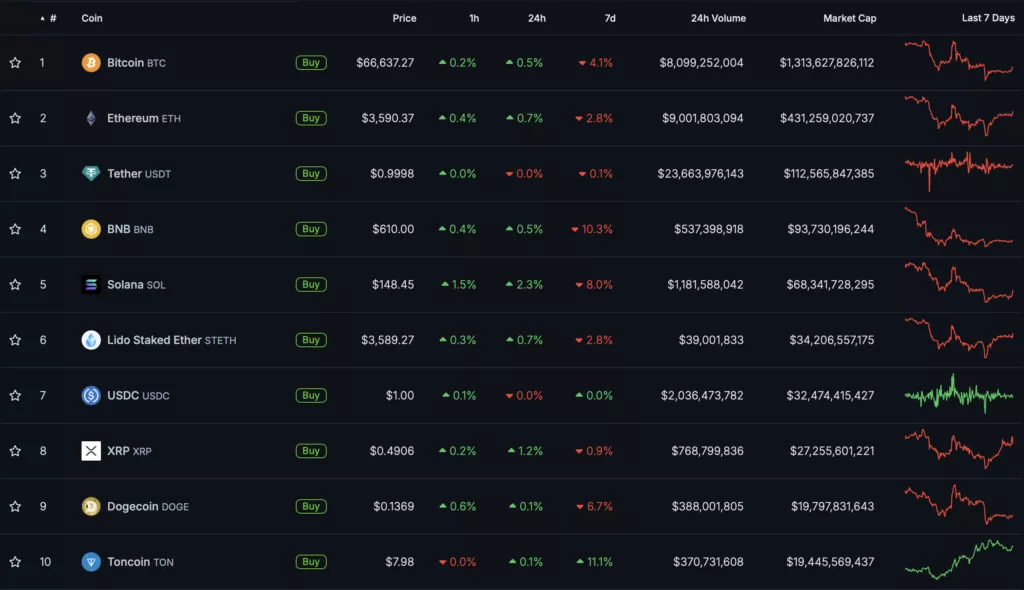Open the USDC coin page link
This screenshot has width=1024, height=590.
pos(138,395)
